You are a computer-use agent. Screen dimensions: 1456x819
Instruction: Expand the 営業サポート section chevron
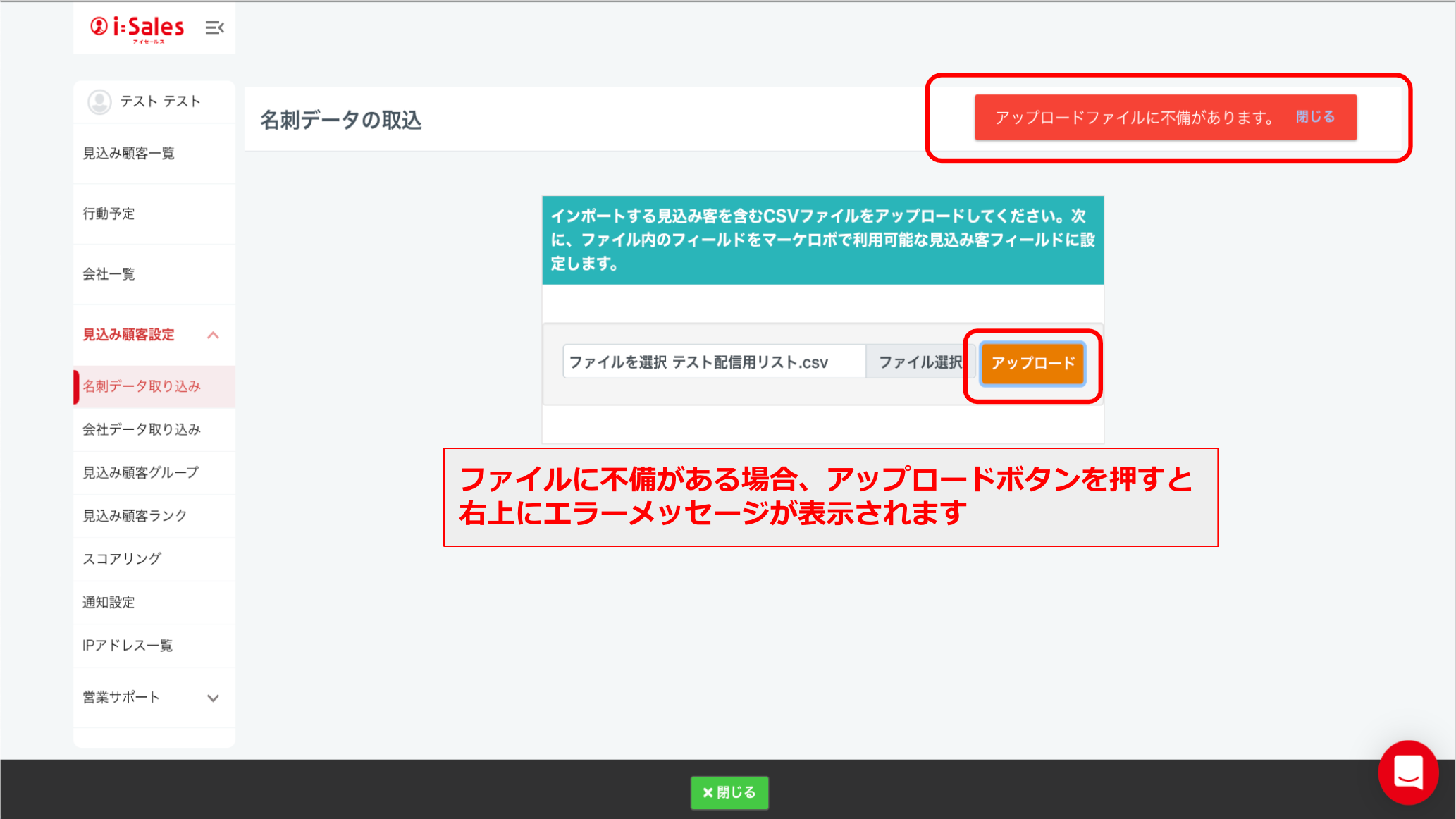pyautogui.click(x=213, y=698)
